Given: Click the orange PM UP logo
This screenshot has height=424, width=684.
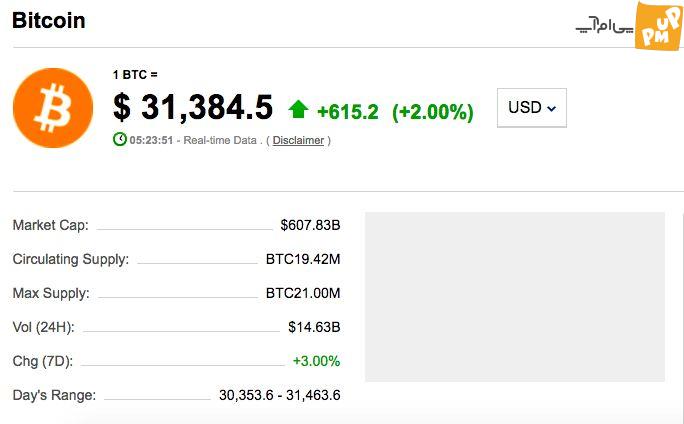Looking at the screenshot, I should point(659,26).
